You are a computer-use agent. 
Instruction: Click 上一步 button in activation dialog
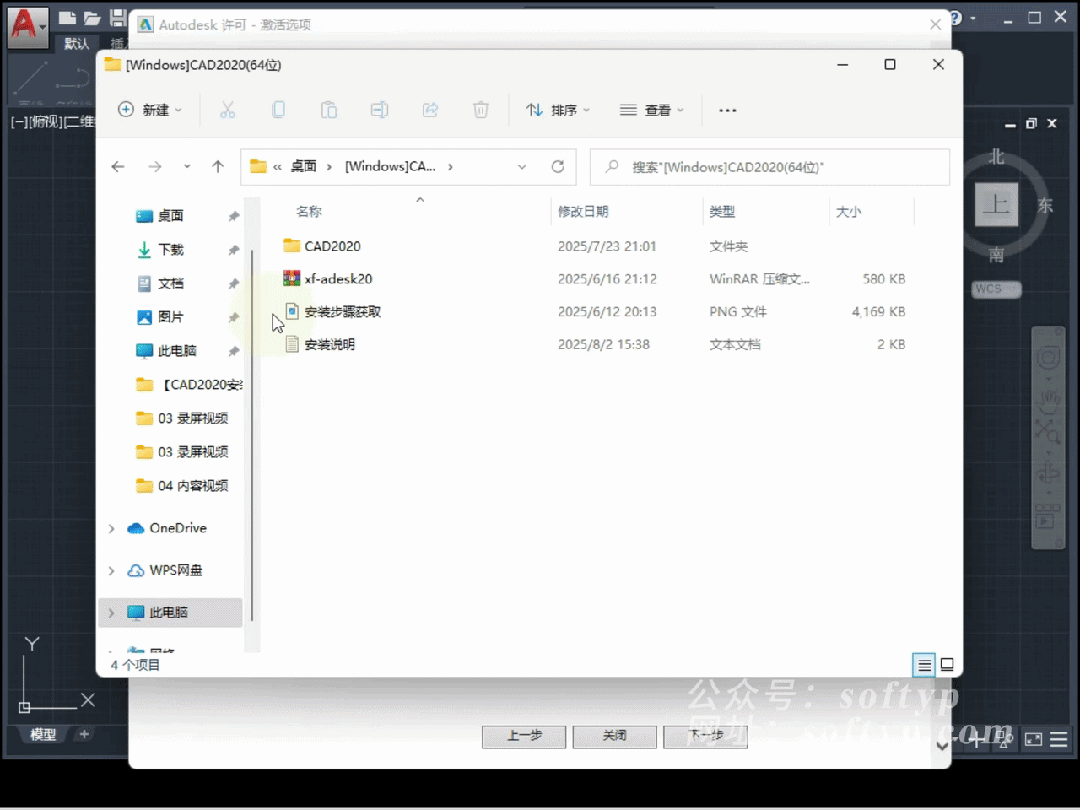click(523, 736)
